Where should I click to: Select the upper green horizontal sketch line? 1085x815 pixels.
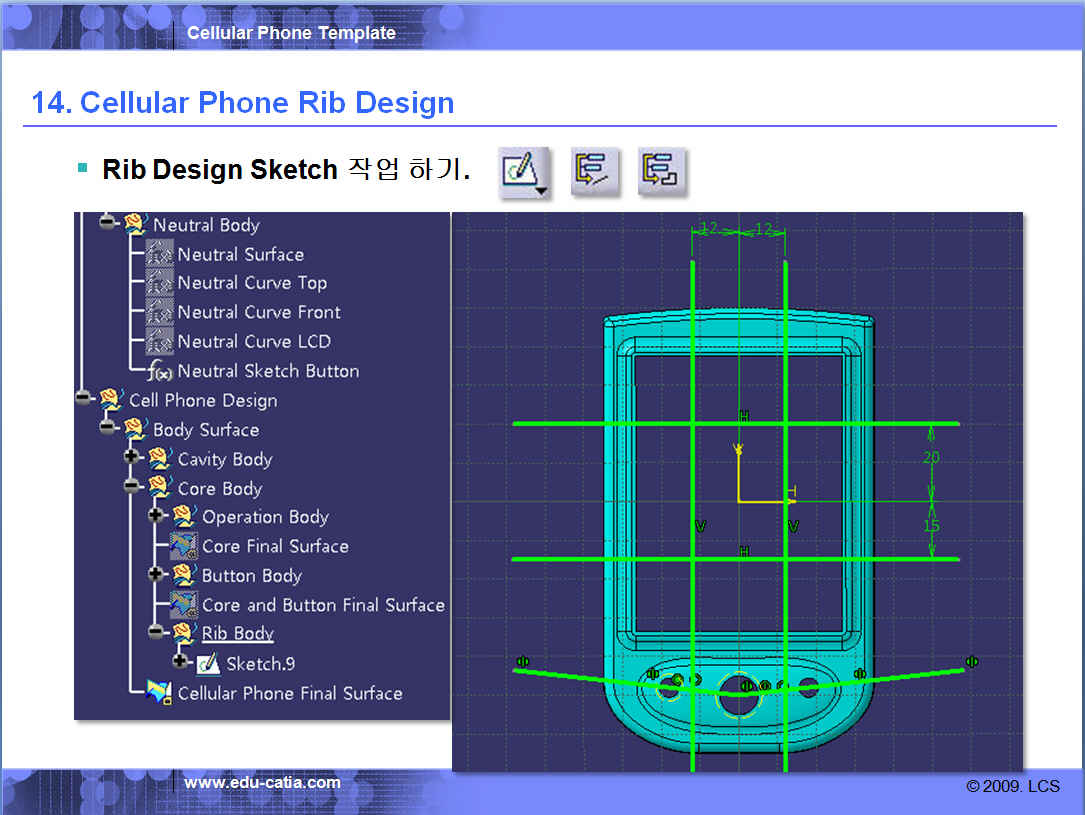click(736, 423)
